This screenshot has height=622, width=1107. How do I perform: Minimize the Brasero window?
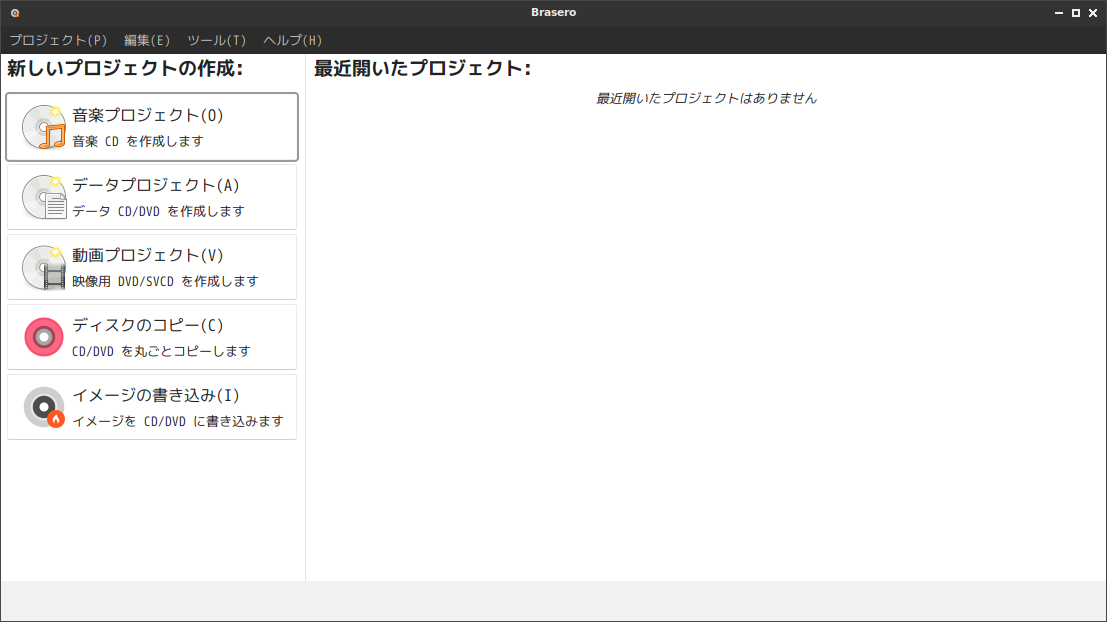[x=1058, y=13]
